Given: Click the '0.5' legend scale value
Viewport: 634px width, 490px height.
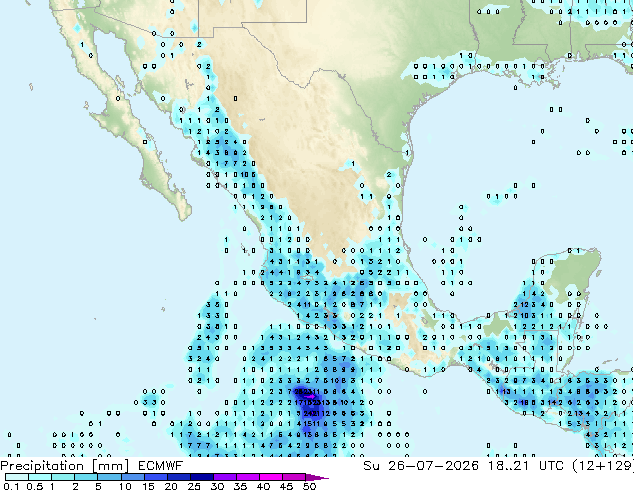Looking at the screenshot, I should (x=35, y=486).
